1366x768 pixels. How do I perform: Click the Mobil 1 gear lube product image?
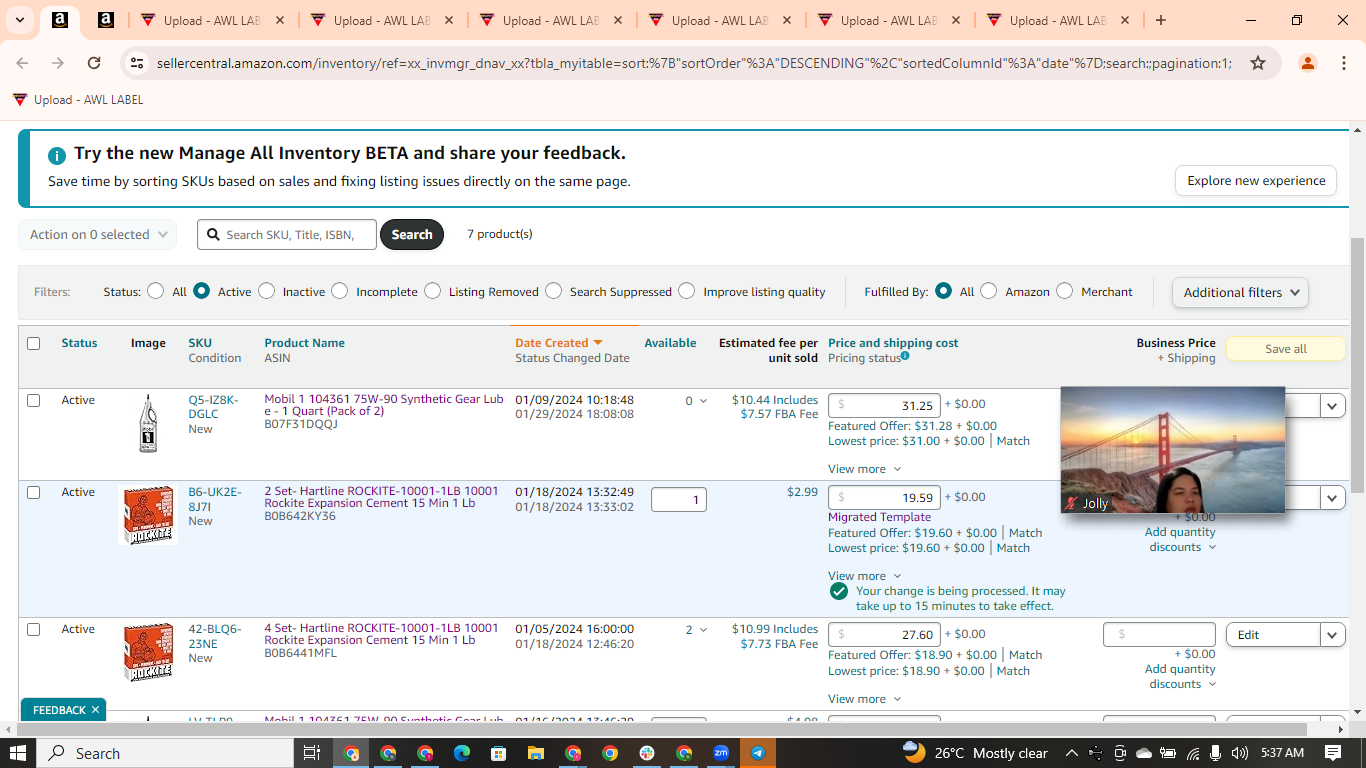[x=148, y=423]
